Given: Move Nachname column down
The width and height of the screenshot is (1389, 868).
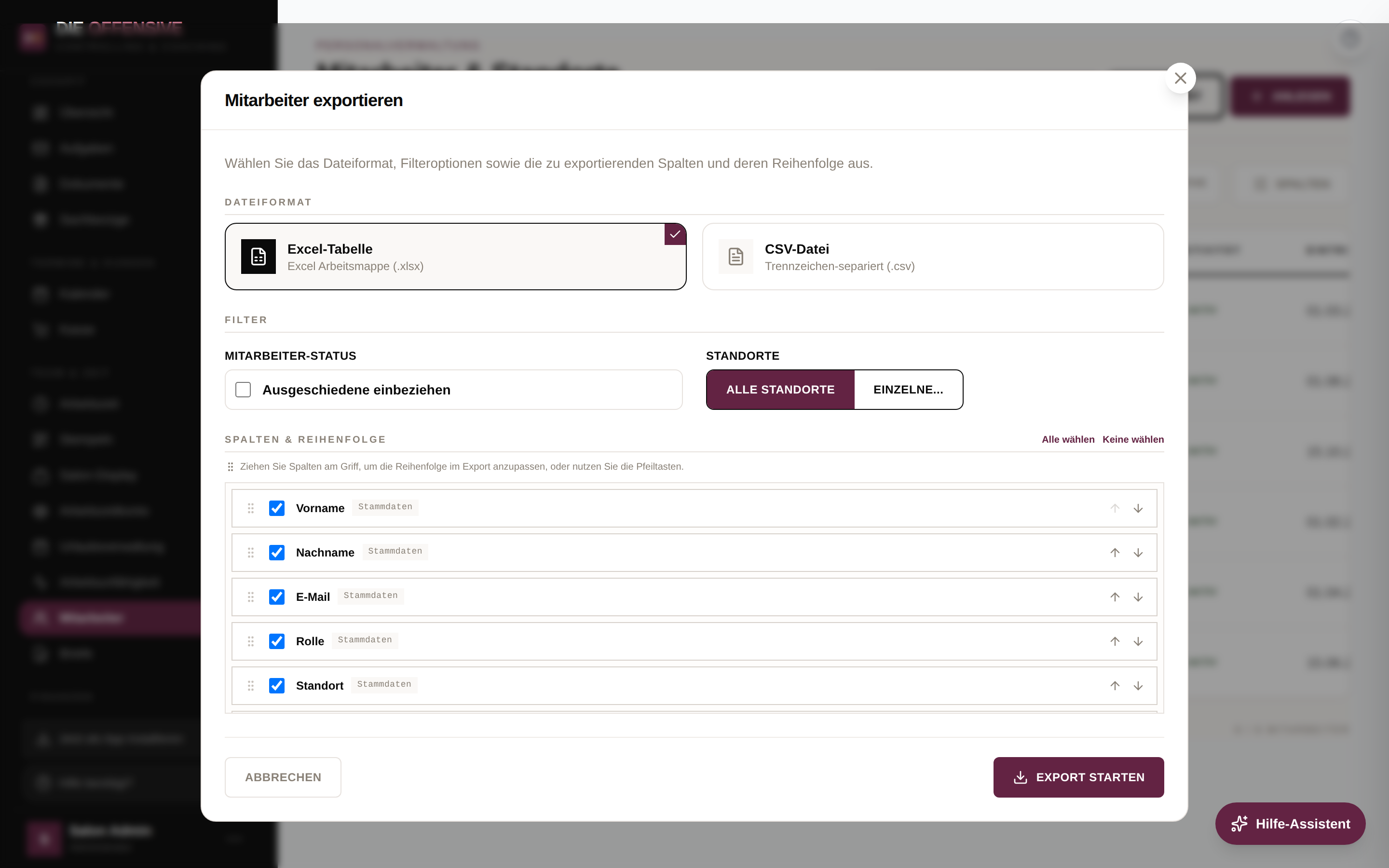Looking at the screenshot, I should coord(1138,552).
